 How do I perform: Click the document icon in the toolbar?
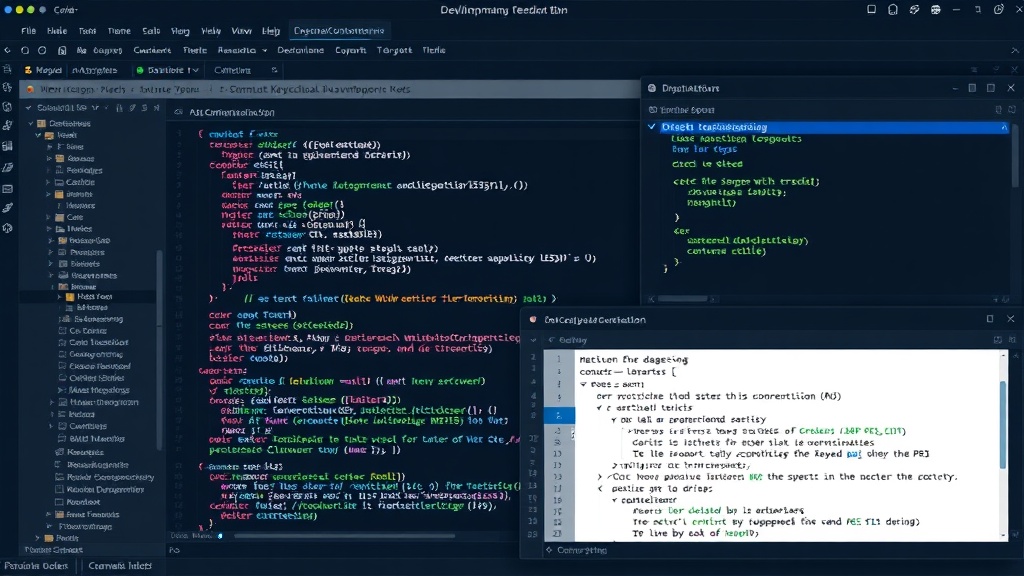(x=62, y=50)
